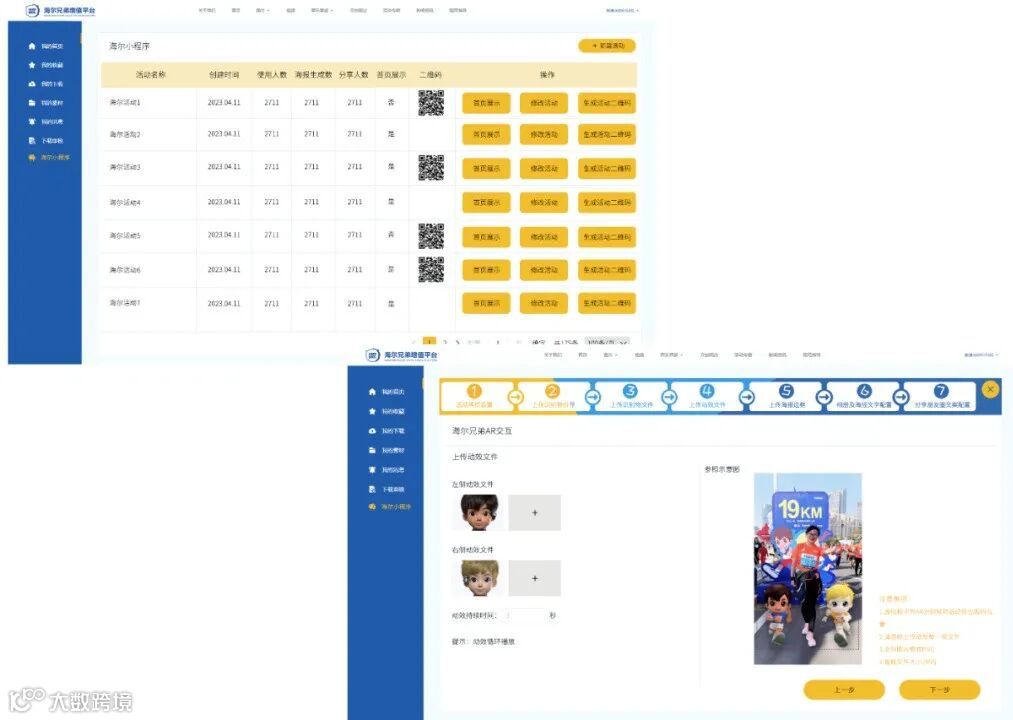The width and height of the screenshot is (1013, 720).
Task: Click 创建时间 column header
Action: (224, 75)
